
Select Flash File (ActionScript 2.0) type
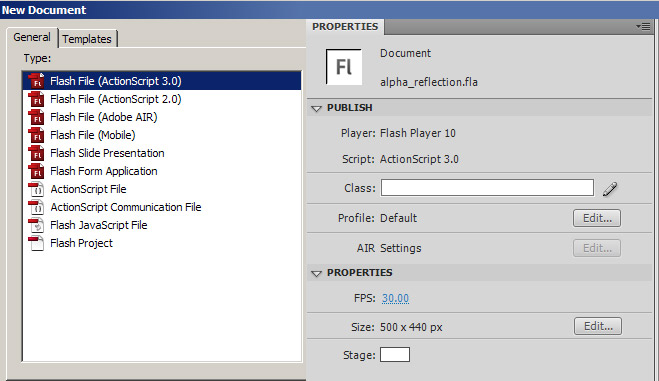click(x=162, y=99)
